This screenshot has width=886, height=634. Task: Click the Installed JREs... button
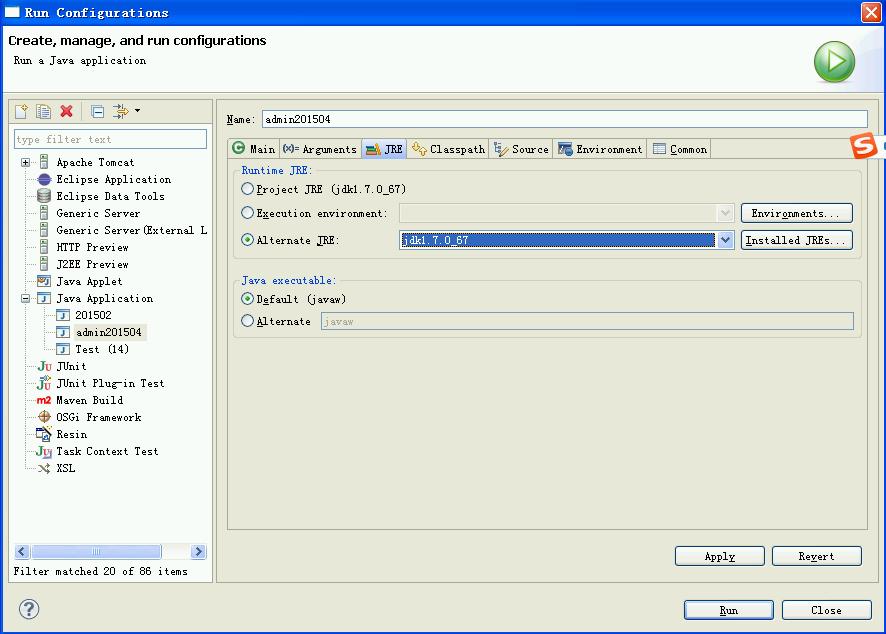(797, 240)
